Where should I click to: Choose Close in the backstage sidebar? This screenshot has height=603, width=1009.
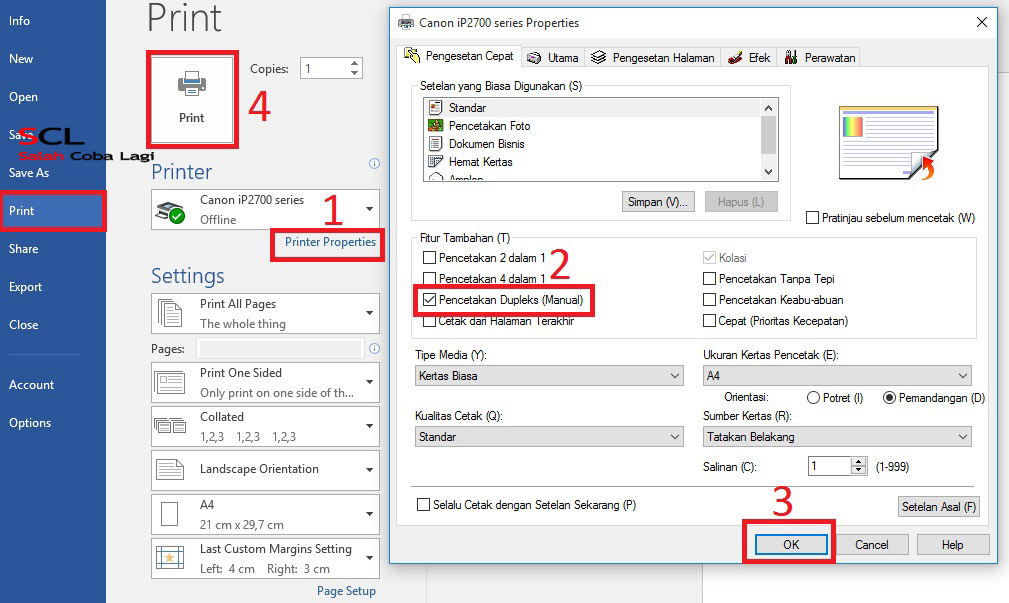point(23,324)
